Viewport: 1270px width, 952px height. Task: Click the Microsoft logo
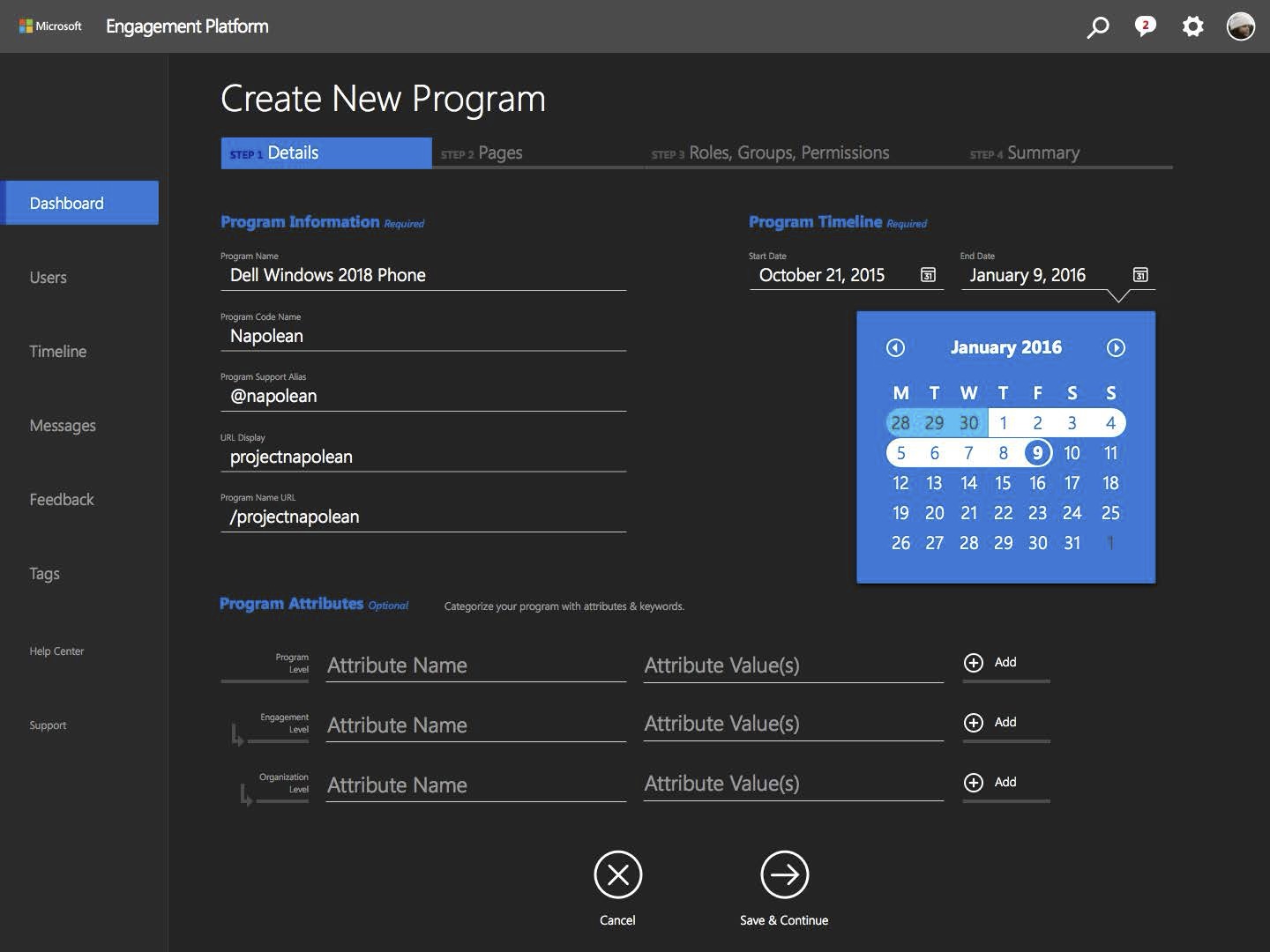[x=50, y=26]
